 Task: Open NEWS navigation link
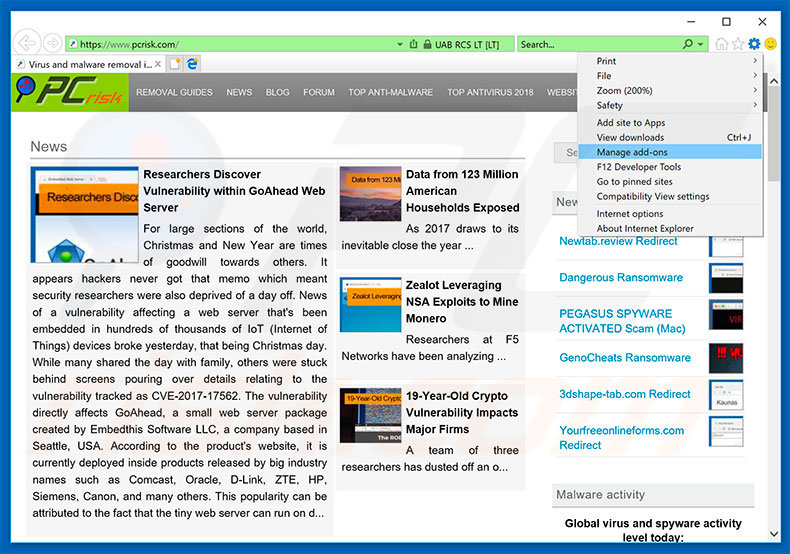pos(239,92)
